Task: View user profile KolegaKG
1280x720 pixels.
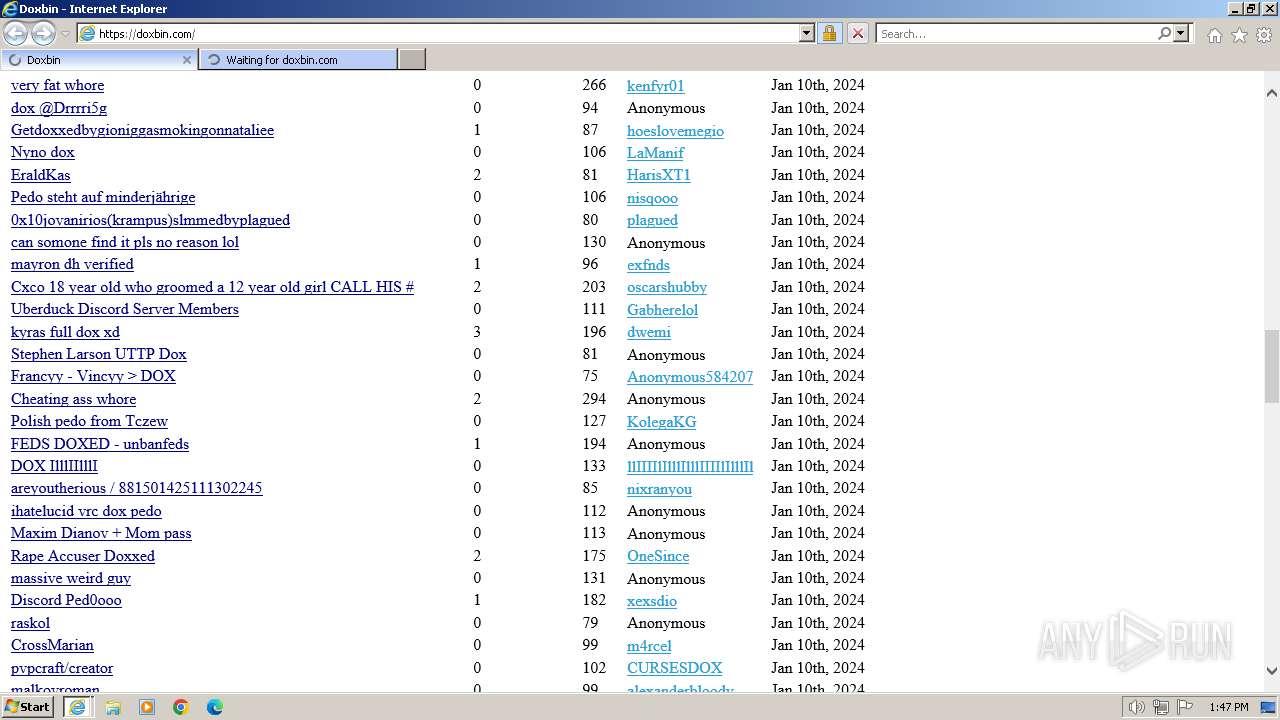Action: 661,422
